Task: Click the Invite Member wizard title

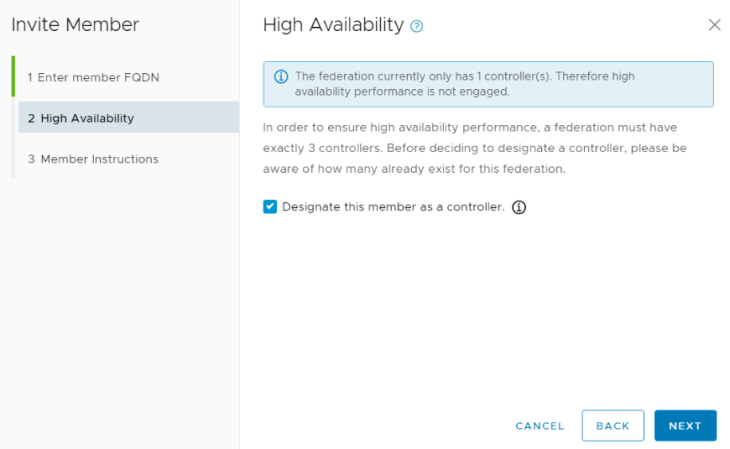Action: point(75,25)
